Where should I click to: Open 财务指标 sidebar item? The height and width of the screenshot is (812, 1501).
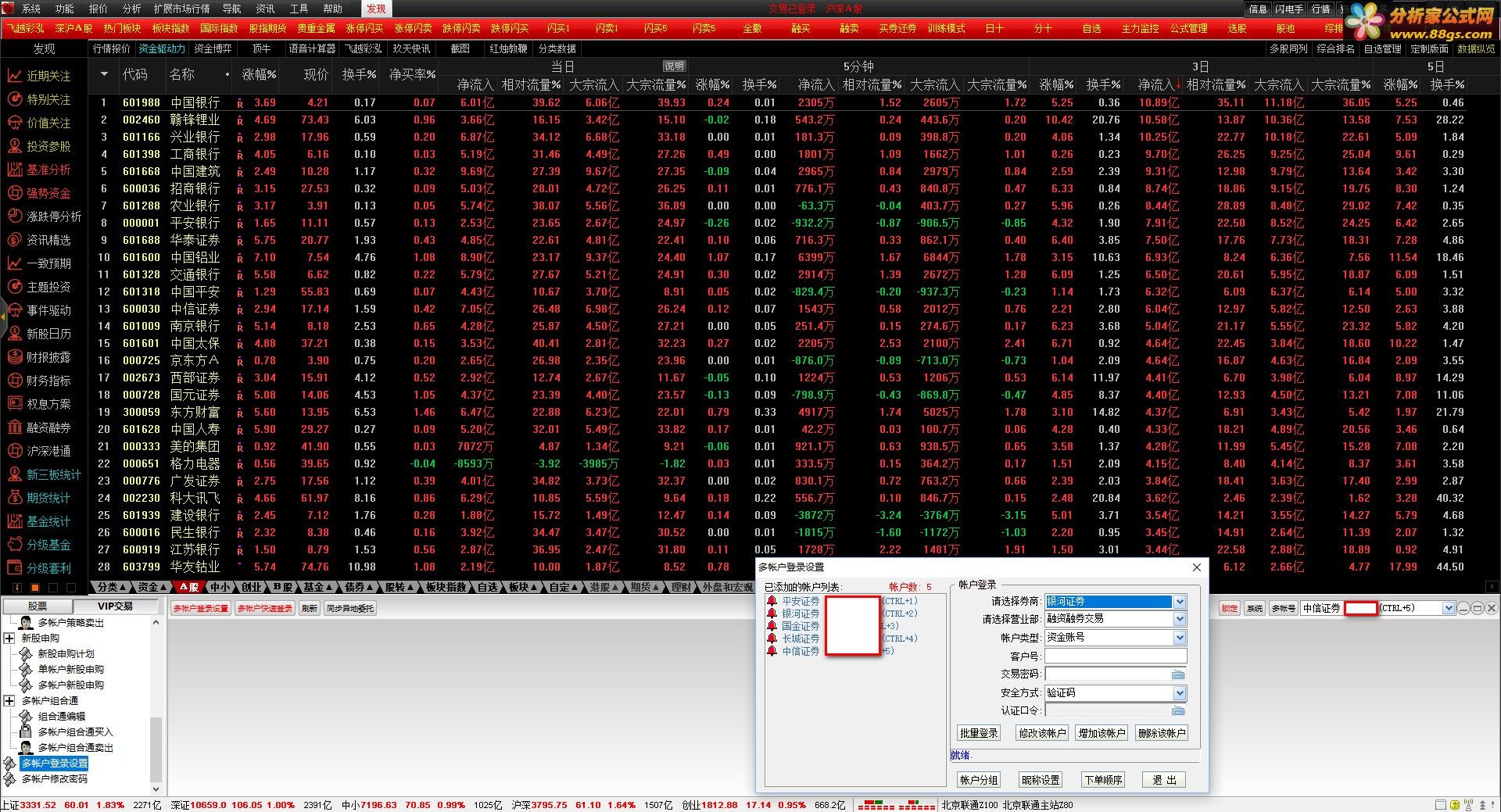pyautogui.click(x=39, y=381)
